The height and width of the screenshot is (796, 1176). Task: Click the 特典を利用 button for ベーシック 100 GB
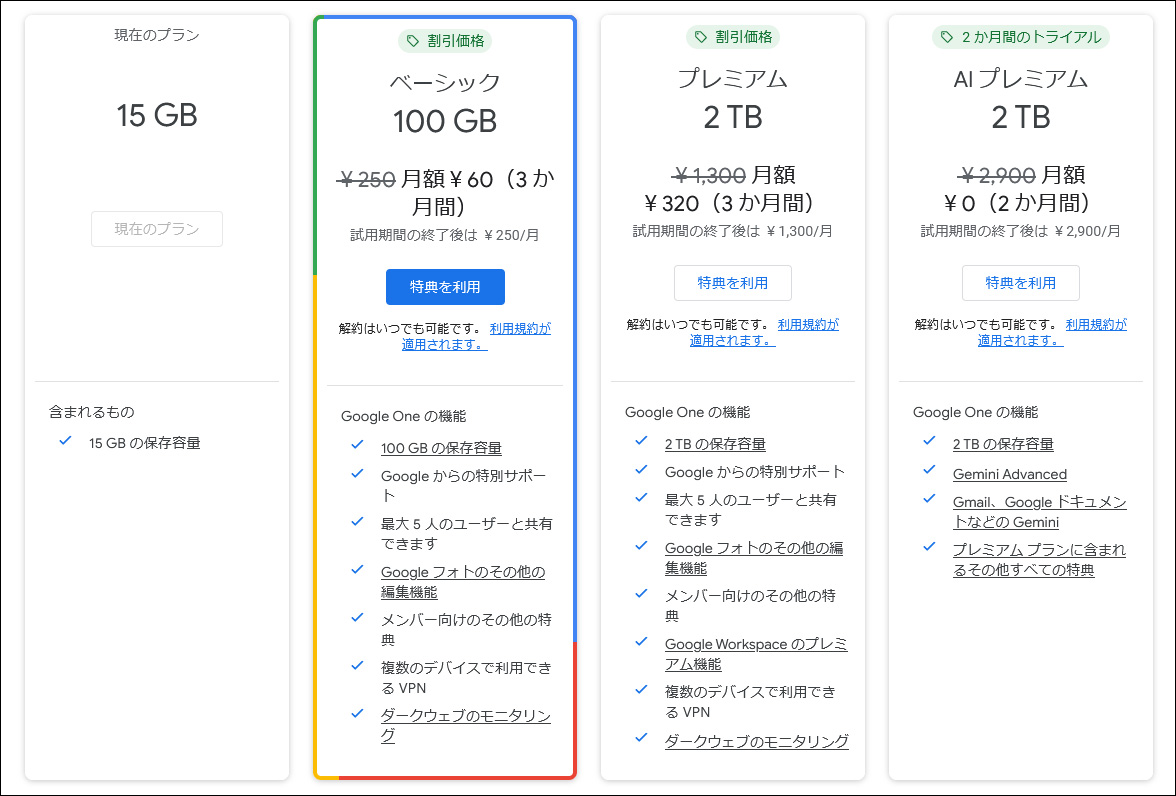(x=445, y=287)
